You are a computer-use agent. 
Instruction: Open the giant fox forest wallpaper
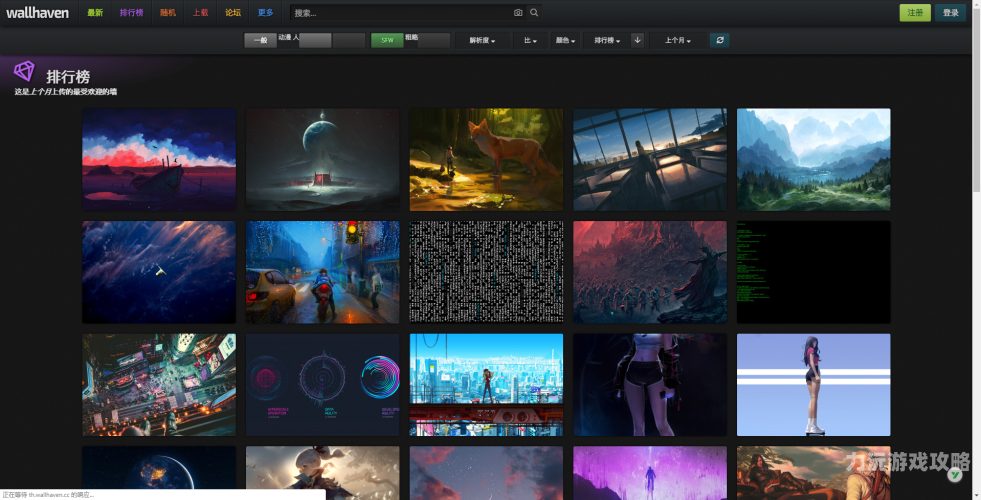coord(486,160)
